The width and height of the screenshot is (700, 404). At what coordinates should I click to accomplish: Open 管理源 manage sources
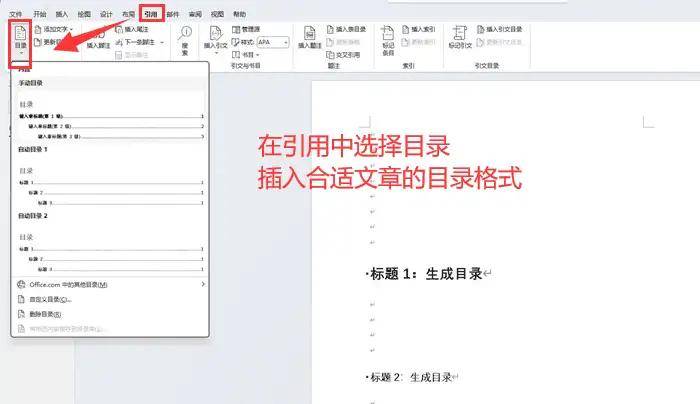point(246,29)
